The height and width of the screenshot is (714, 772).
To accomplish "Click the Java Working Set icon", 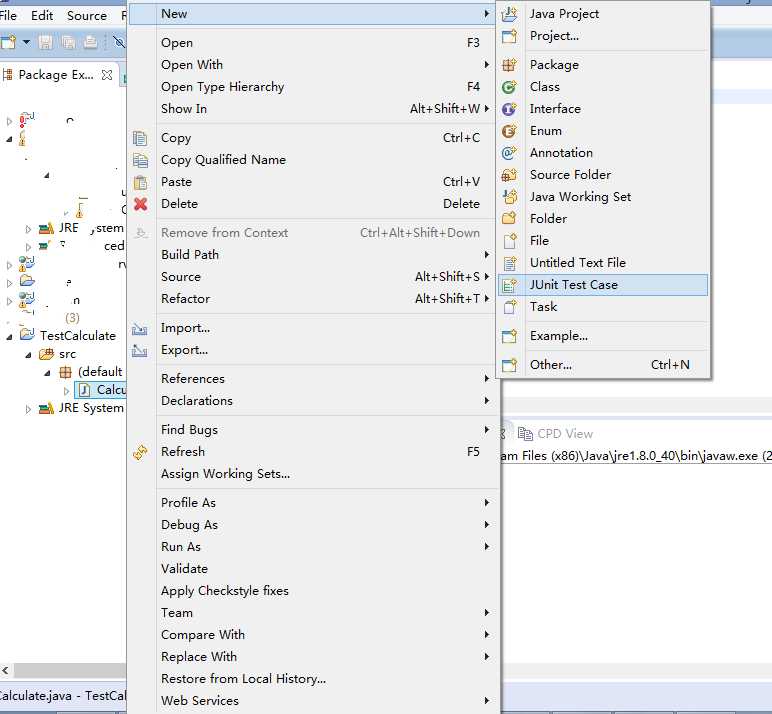I will (509, 197).
